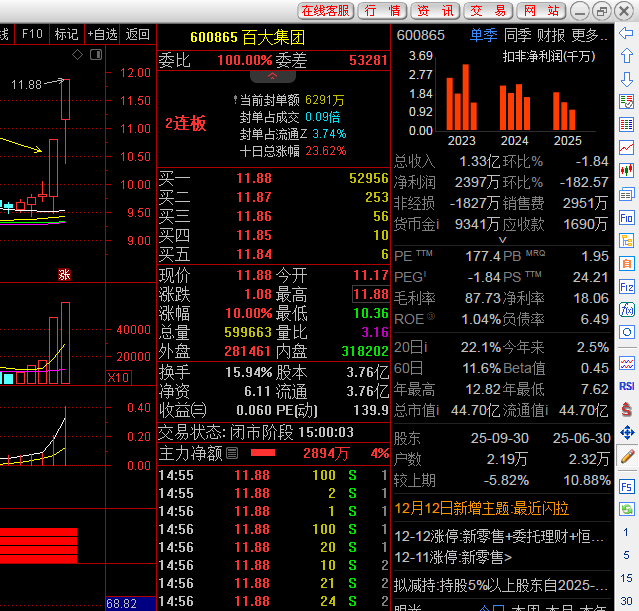Image resolution: width=639 pixels, height=611 pixels.
Task: Open the colored quote table grid icon
Action: pyautogui.click(x=626, y=124)
